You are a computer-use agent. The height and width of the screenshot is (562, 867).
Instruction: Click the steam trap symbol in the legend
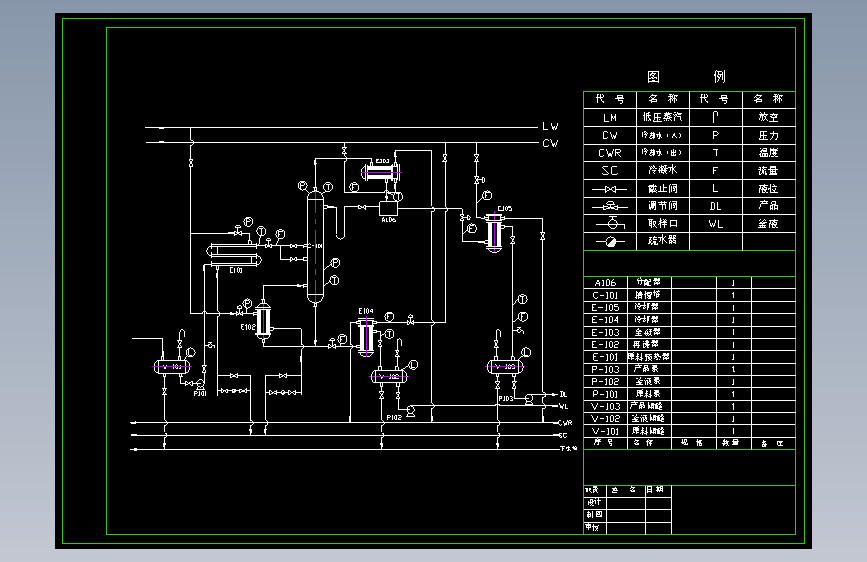pyautogui.click(x=610, y=241)
